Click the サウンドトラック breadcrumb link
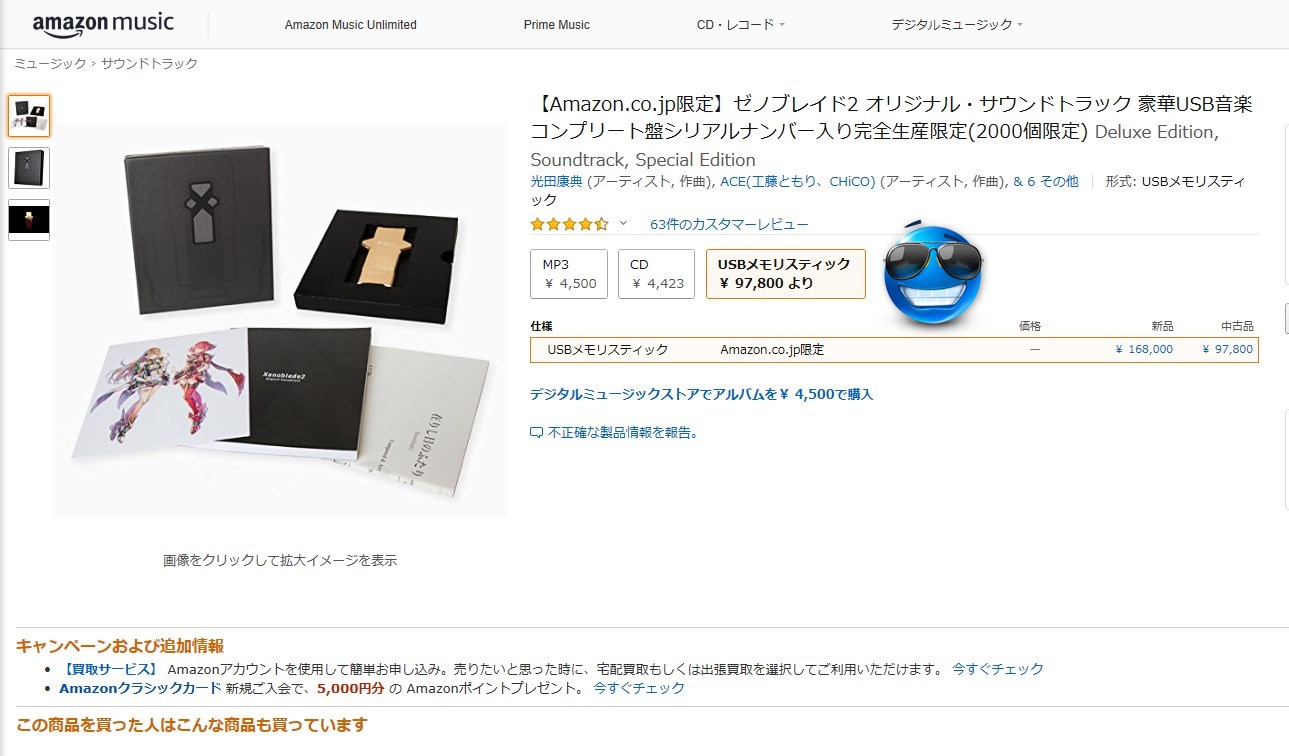 149,63
